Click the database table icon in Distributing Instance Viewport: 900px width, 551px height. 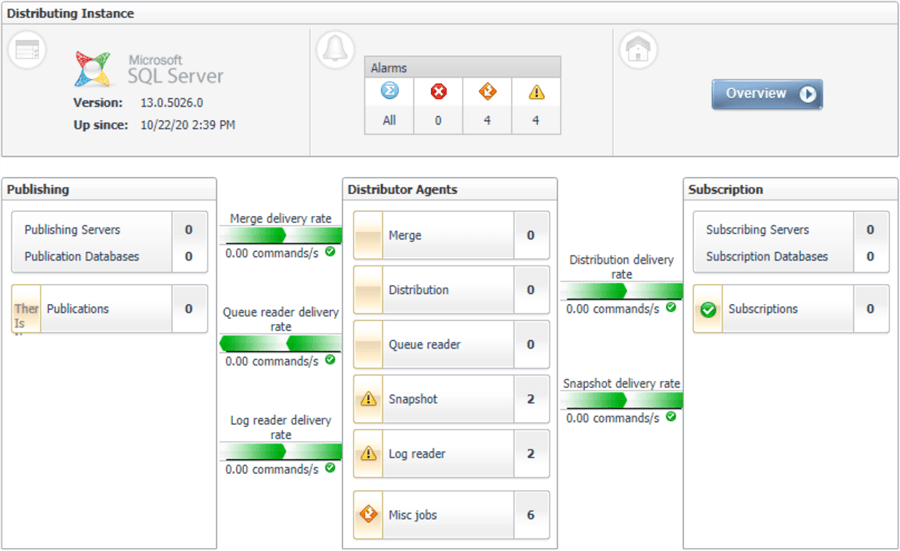point(27,50)
